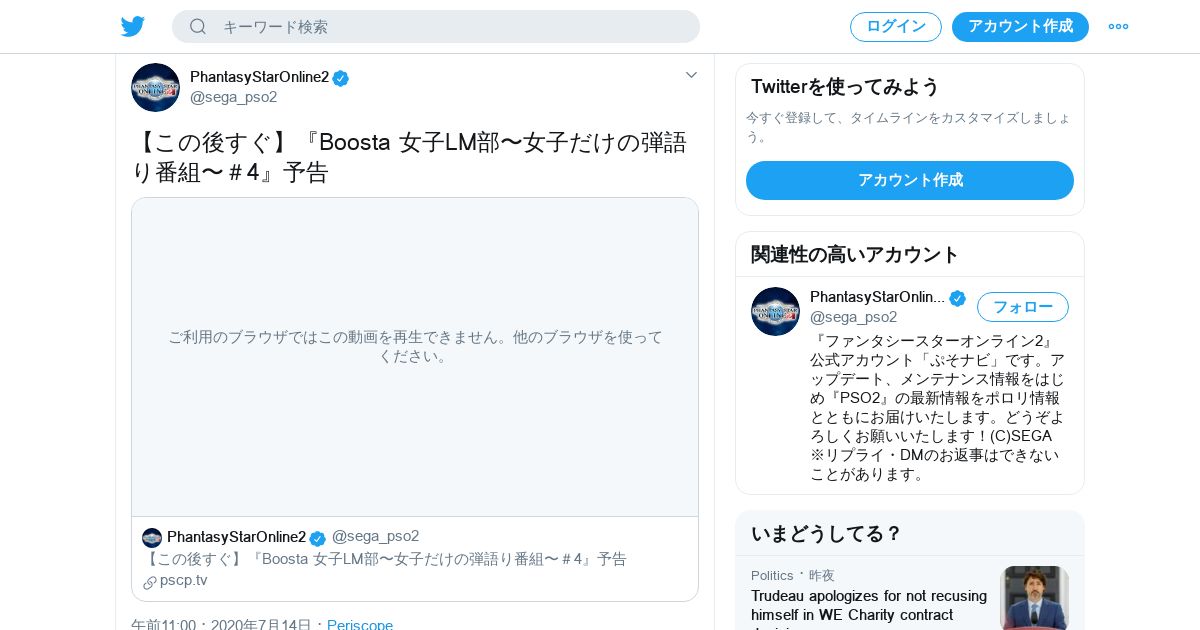Click the top bar アカウント作成 button
This screenshot has height=630, width=1200.
click(x=1020, y=27)
